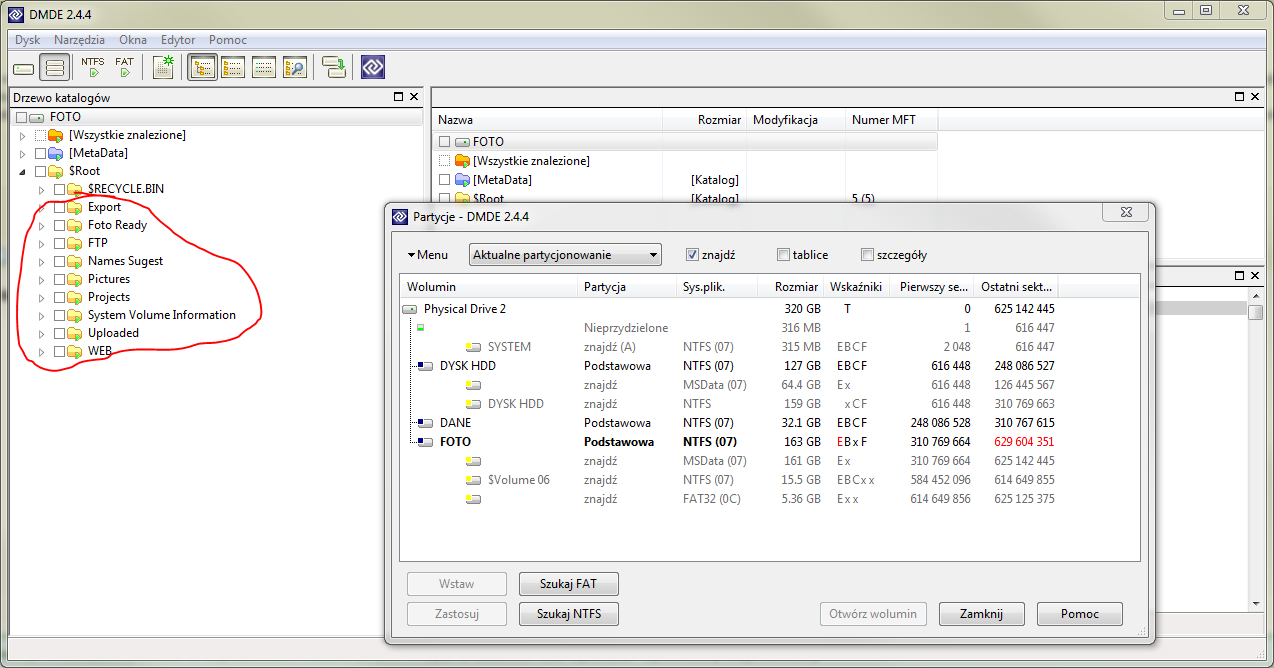Expand the Foto Ready folder node
The image size is (1274, 668).
coord(41,225)
